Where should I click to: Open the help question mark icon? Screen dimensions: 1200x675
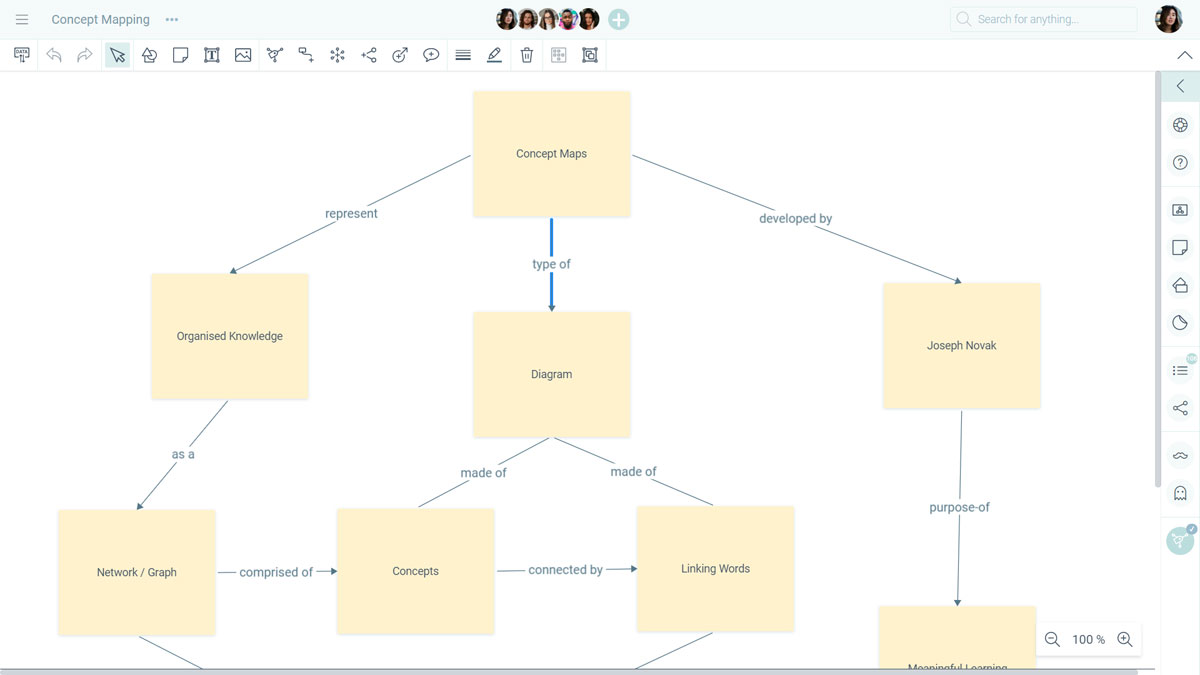pyautogui.click(x=1180, y=163)
